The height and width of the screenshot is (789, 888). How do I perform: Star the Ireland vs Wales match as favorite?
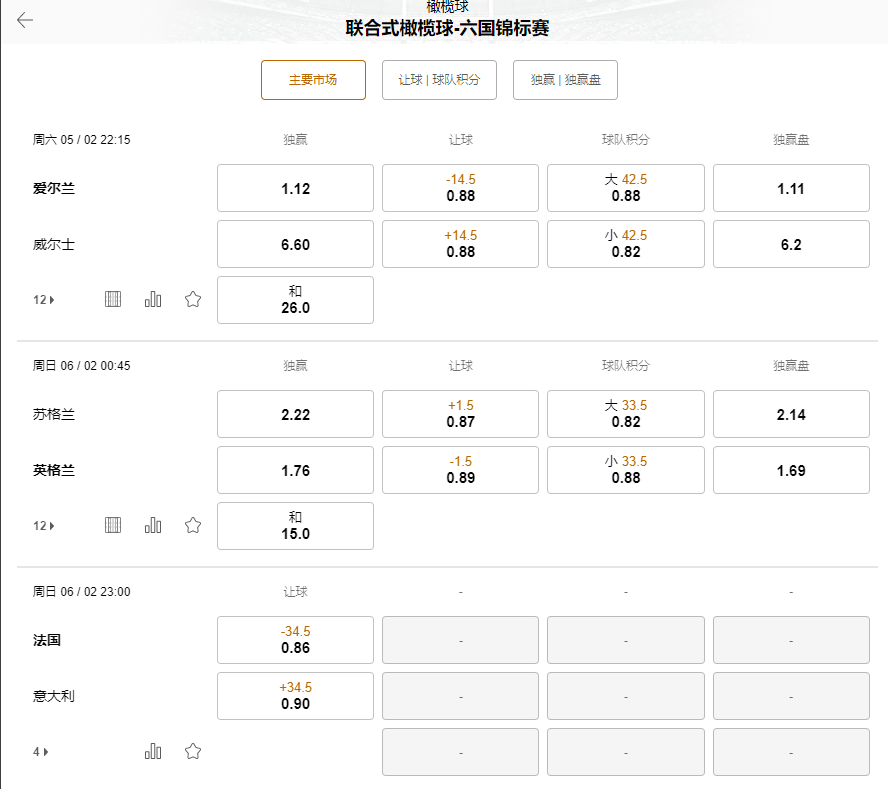coord(192,298)
